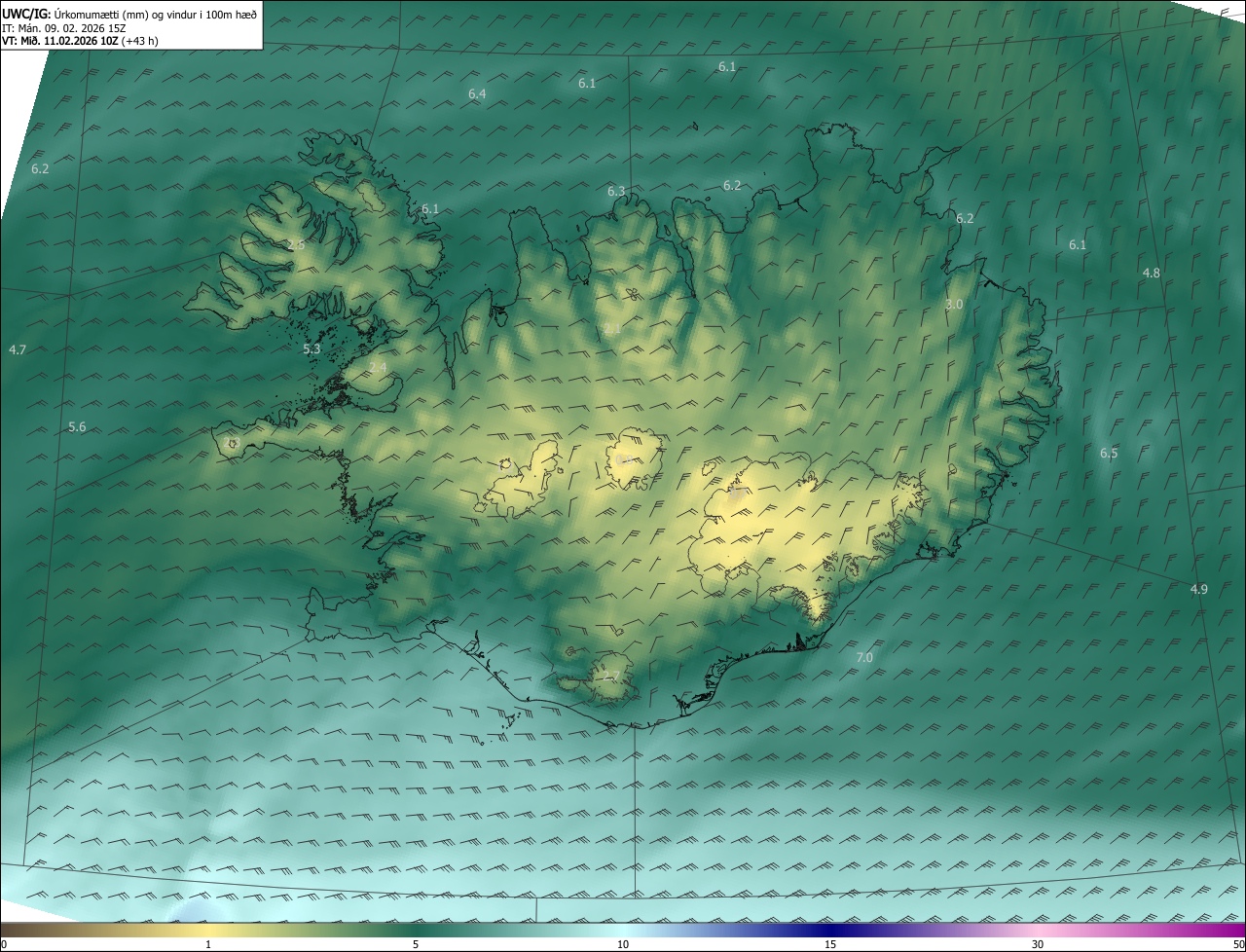This screenshot has height=952, width=1246.
Task: Click the 2.7 value on the southern glacier
Action: [611, 676]
